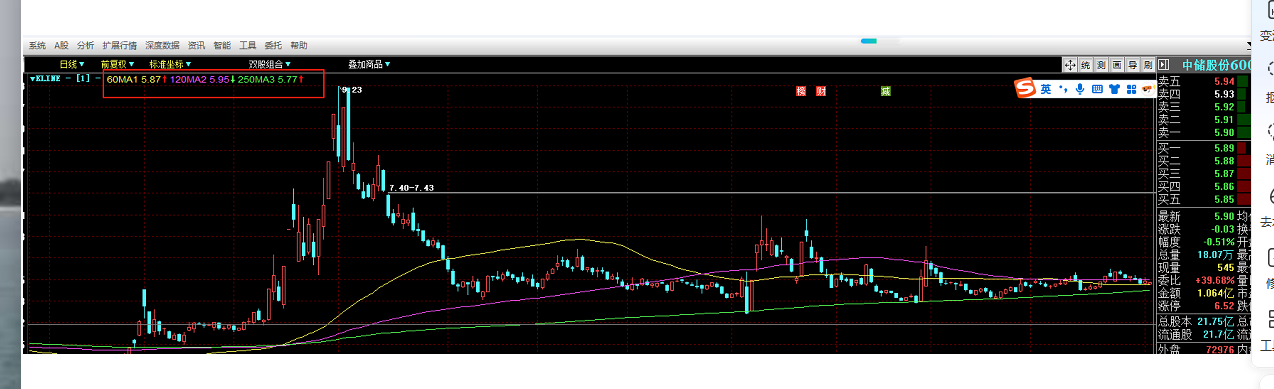1274x389 pixels.
Task: Click the Sogou input microphone icon
Action: 1080,89
